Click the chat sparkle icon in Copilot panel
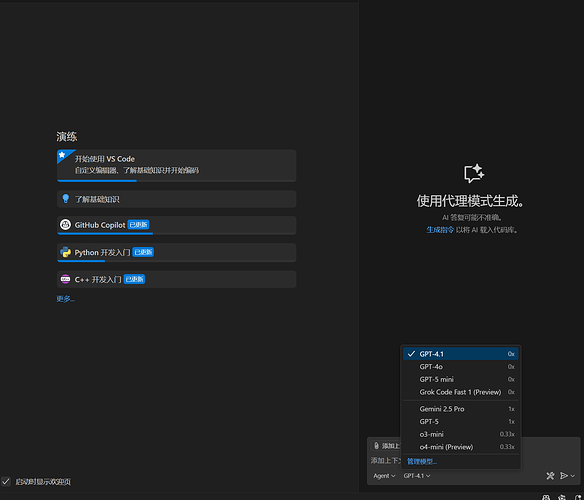 pyautogui.click(x=473, y=173)
